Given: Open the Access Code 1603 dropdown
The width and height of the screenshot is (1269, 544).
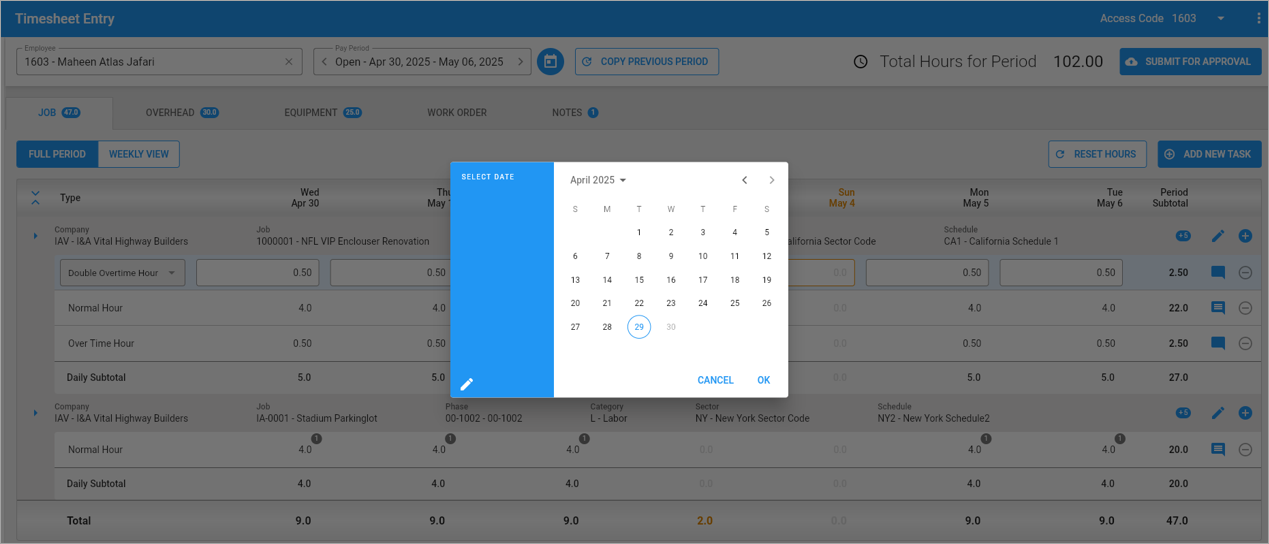Looking at the screenshot, I should coord(1221,18).
